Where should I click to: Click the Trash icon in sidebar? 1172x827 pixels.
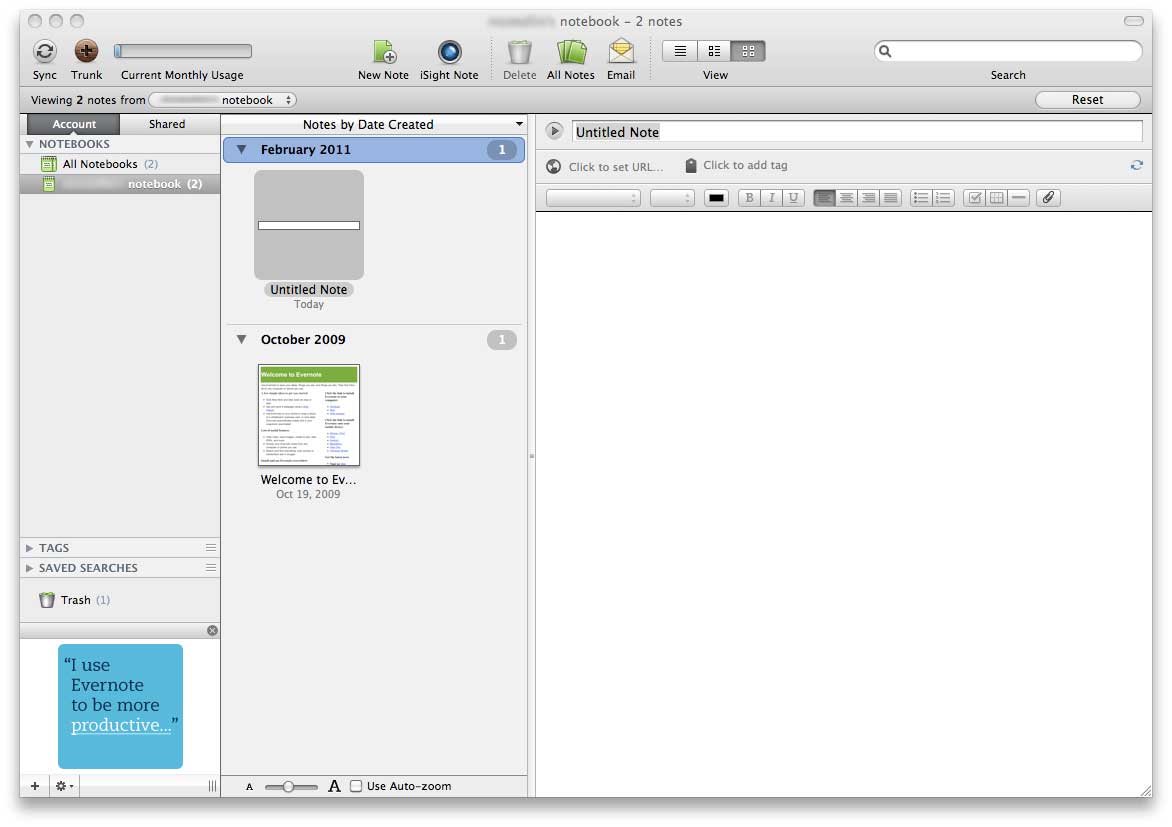[47, 600]
